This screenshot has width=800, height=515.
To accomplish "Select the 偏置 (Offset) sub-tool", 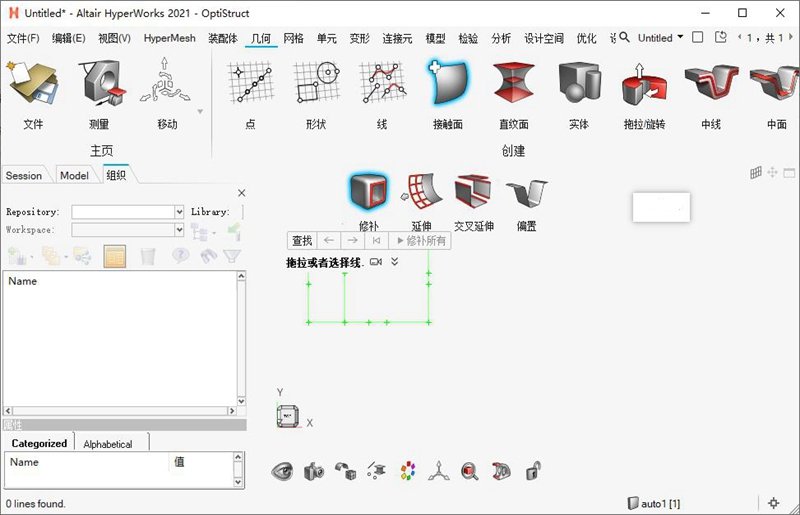I will (526, 193).
